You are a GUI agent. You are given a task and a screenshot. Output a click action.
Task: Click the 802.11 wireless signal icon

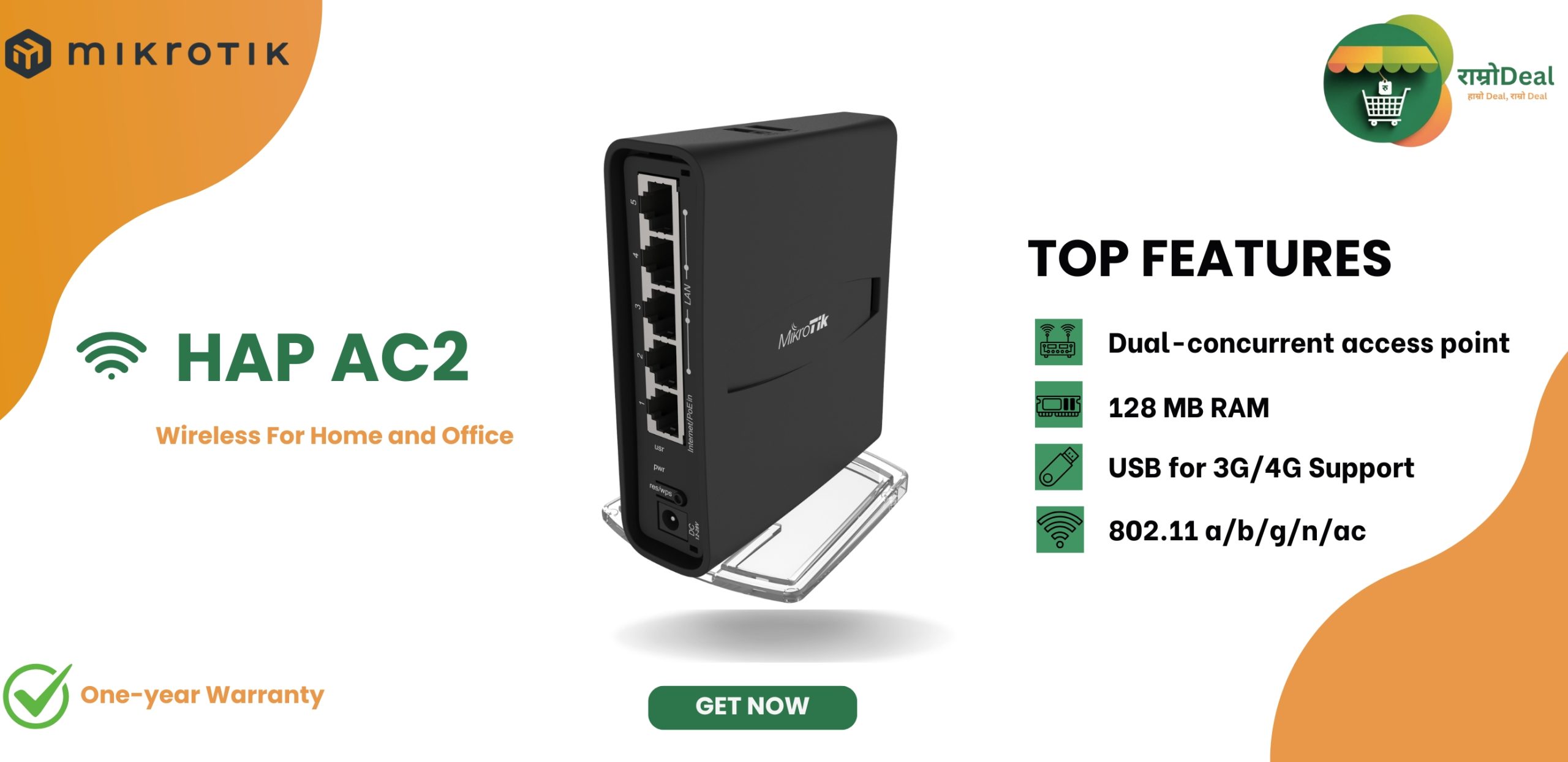pos(1060,529)
